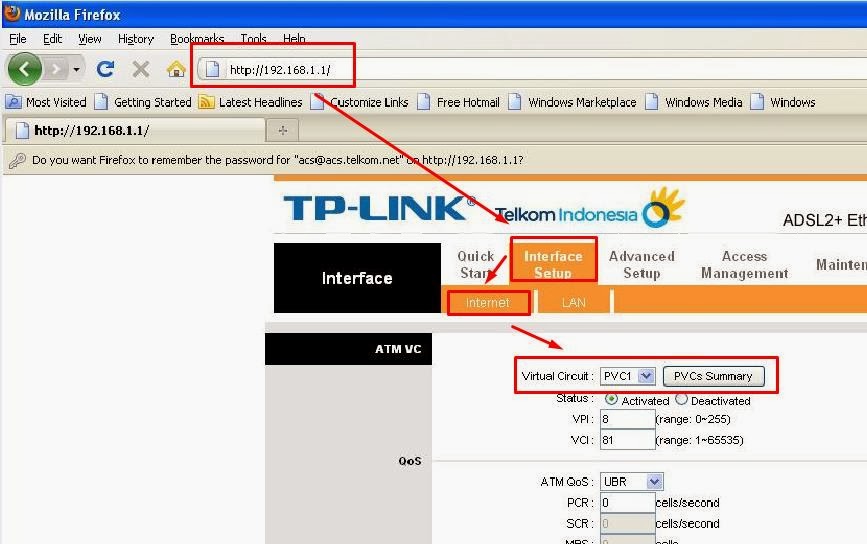Viewport: 867px width, 544px height.
Task: Click the Most Visited bookmark icon
Action: (13, 102)
